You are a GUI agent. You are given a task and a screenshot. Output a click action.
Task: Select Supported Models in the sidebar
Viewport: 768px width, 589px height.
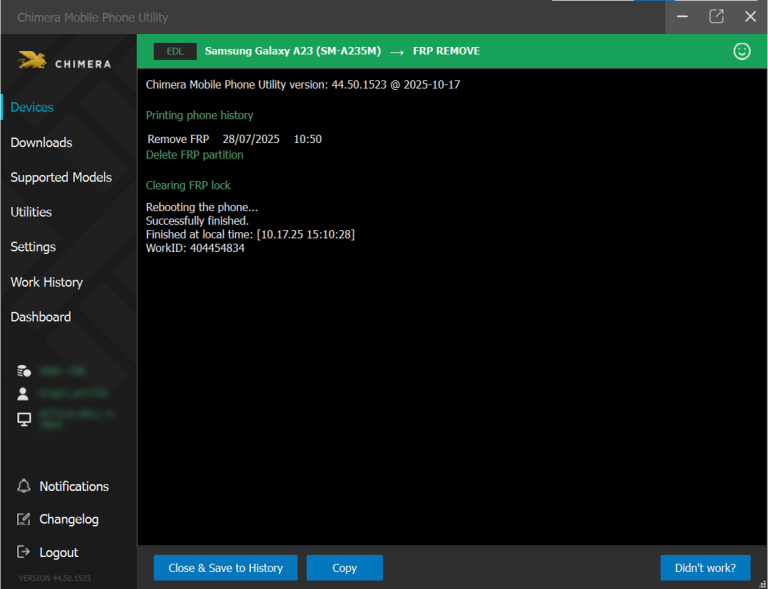(x=61, y=177)
